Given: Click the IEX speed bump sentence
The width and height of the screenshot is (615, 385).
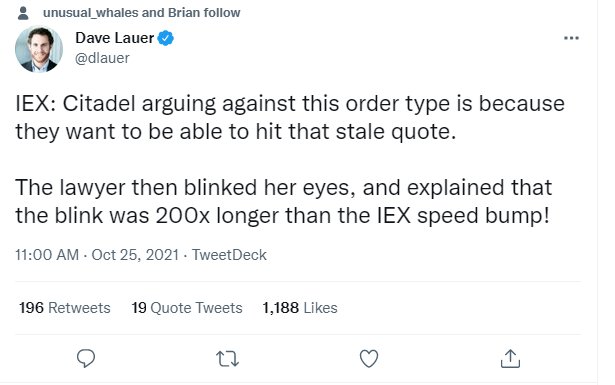Looking at the screenshot, I should point(284,201).
